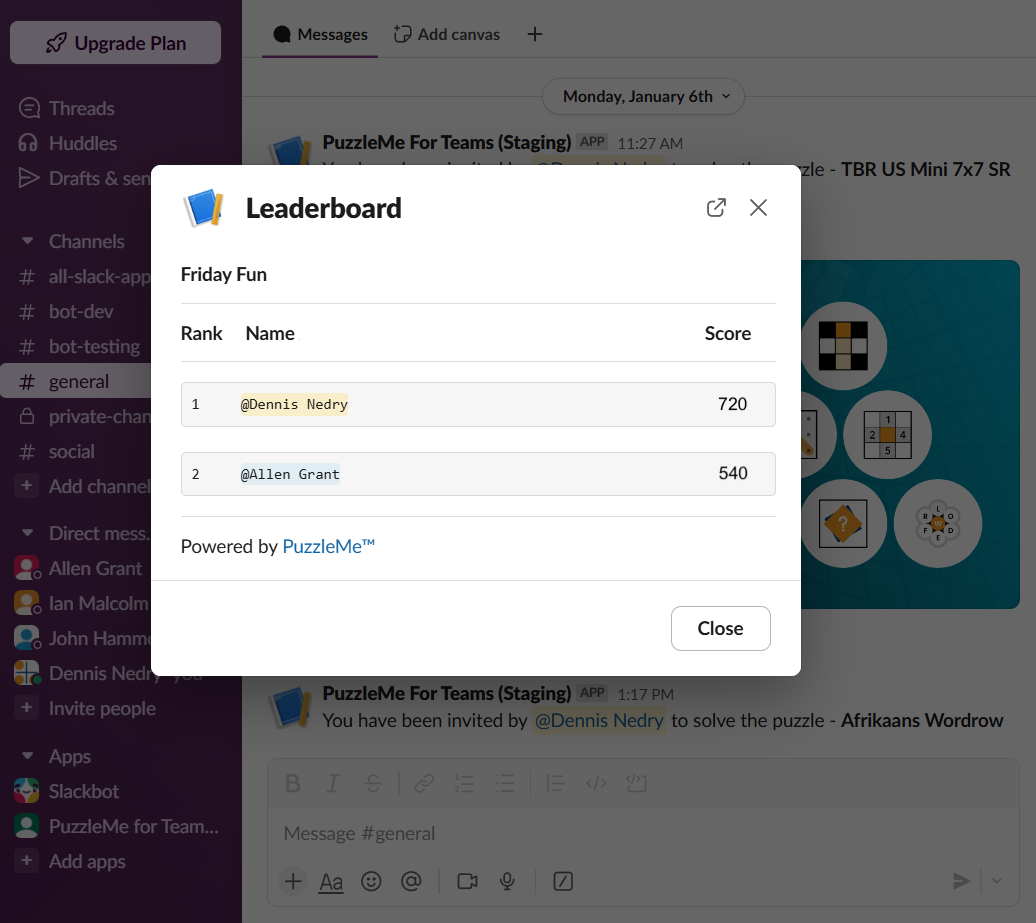
Task: Open leaderboard in new window icon
Action: tap(716, 207)
